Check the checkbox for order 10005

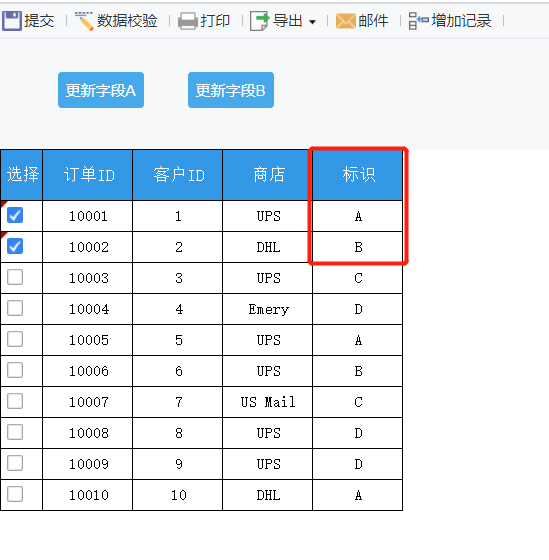pyautogui.click(x=15, y=339)
